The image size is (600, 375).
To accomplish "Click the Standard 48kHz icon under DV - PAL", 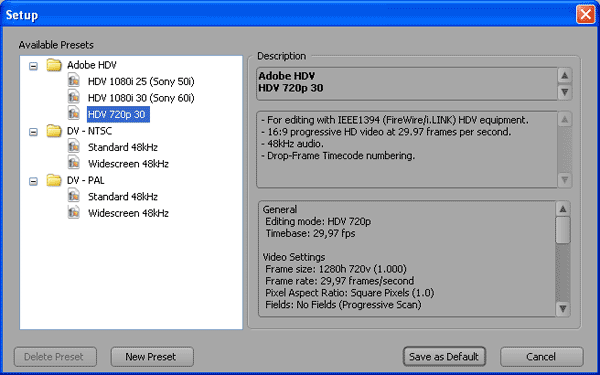I will pos(73,196).
